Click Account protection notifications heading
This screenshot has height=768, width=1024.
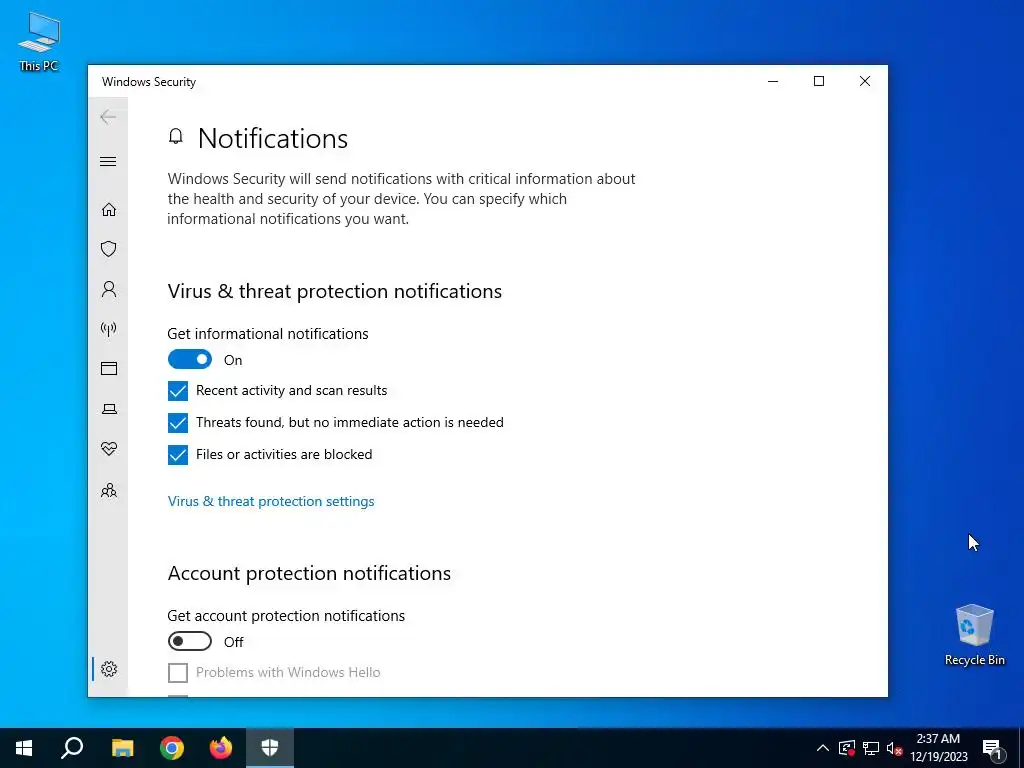[x=309, y=573]
